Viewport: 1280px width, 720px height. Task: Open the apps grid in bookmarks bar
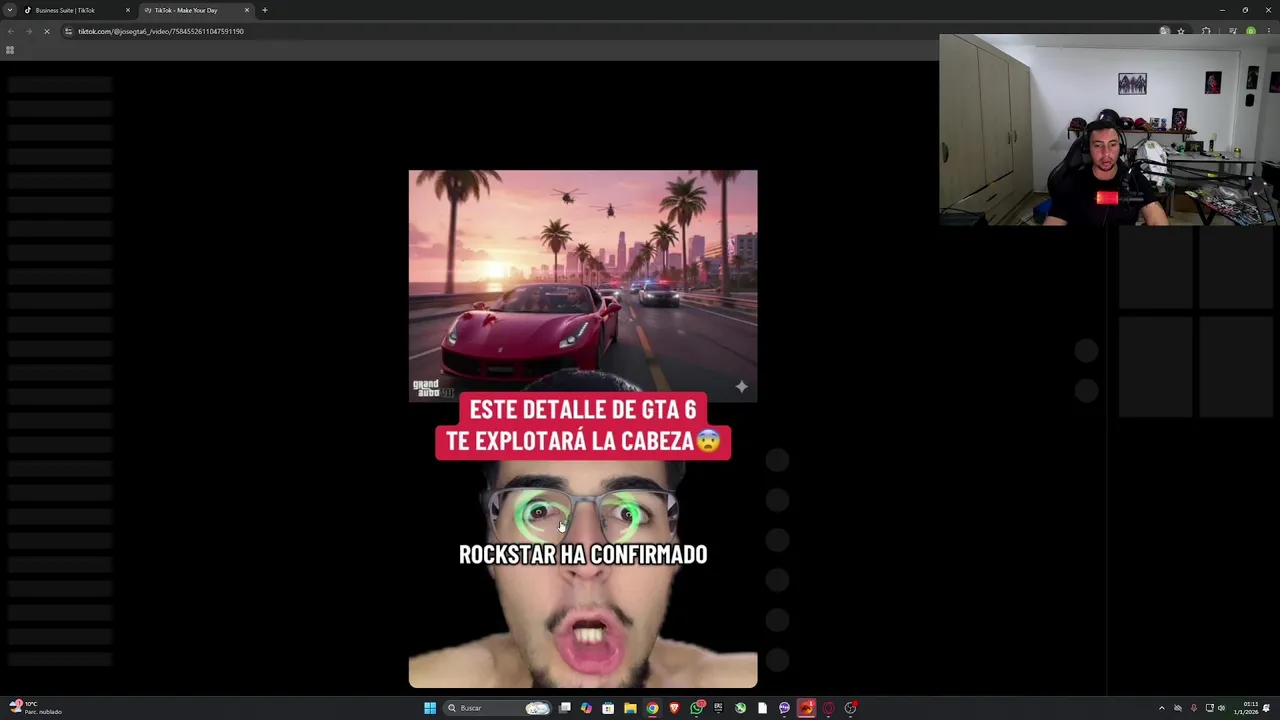pyautogui.click(x=10, y=50)
